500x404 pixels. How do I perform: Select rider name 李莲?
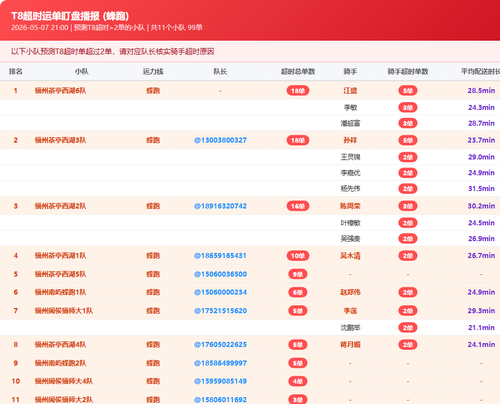[x=350, y=311]
